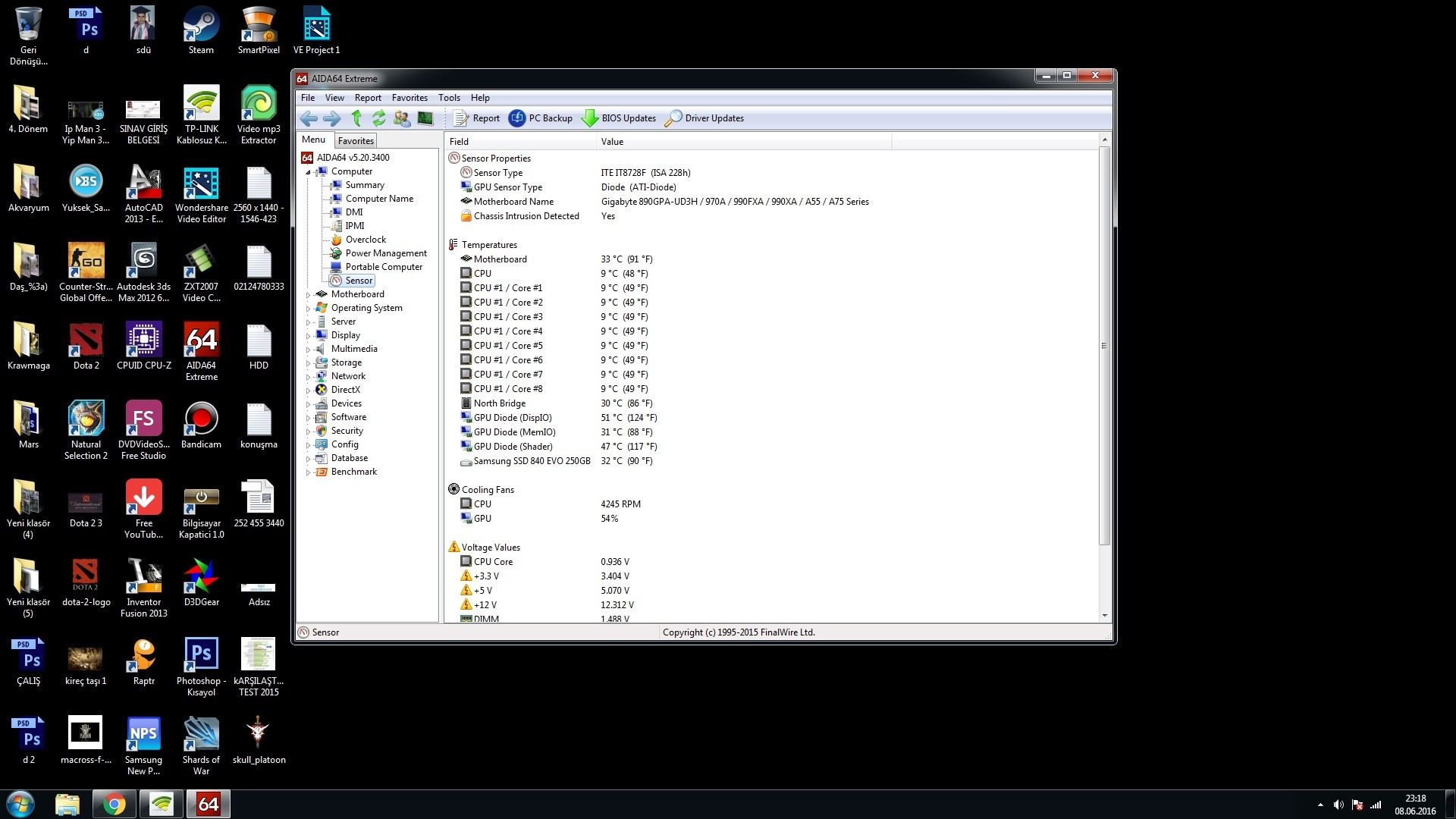Expand the Operating System tree node

tap(309, 309)
